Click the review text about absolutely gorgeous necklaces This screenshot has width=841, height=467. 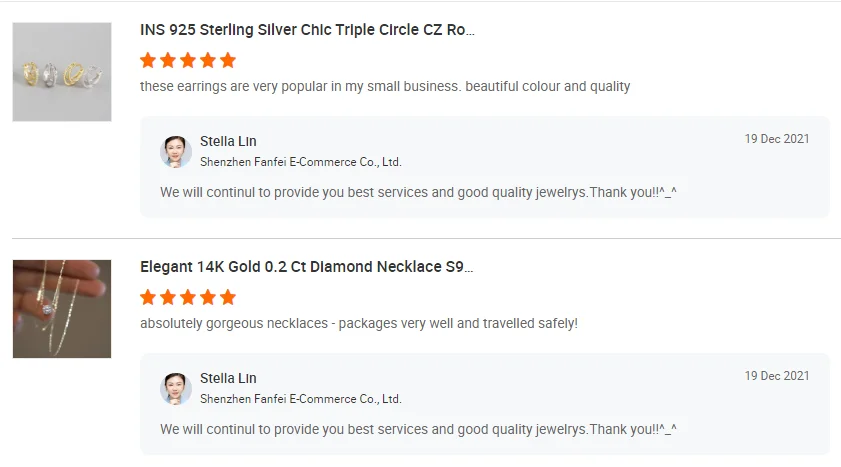359,323
